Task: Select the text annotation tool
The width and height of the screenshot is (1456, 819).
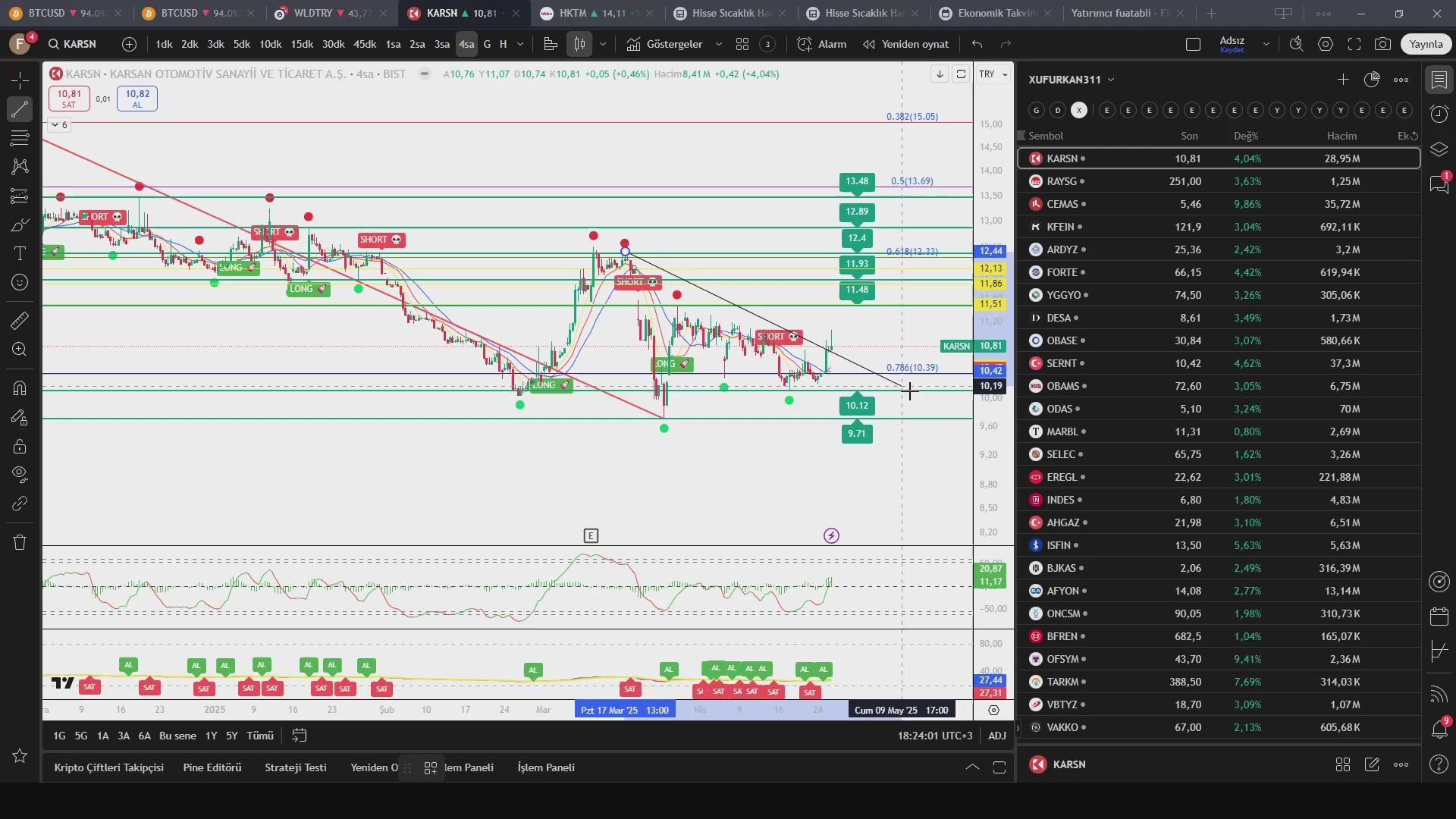Action: [20, 253]
